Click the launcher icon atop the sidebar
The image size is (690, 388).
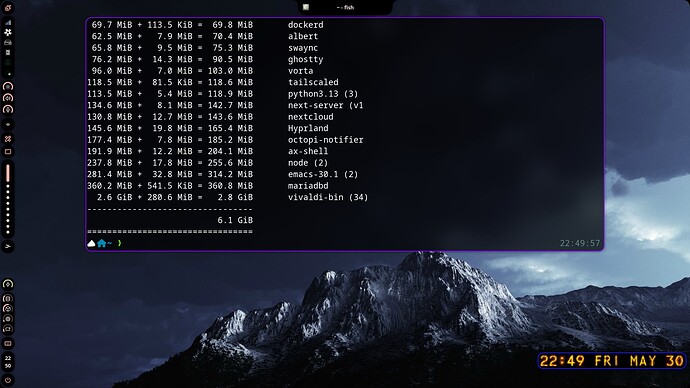8,7
